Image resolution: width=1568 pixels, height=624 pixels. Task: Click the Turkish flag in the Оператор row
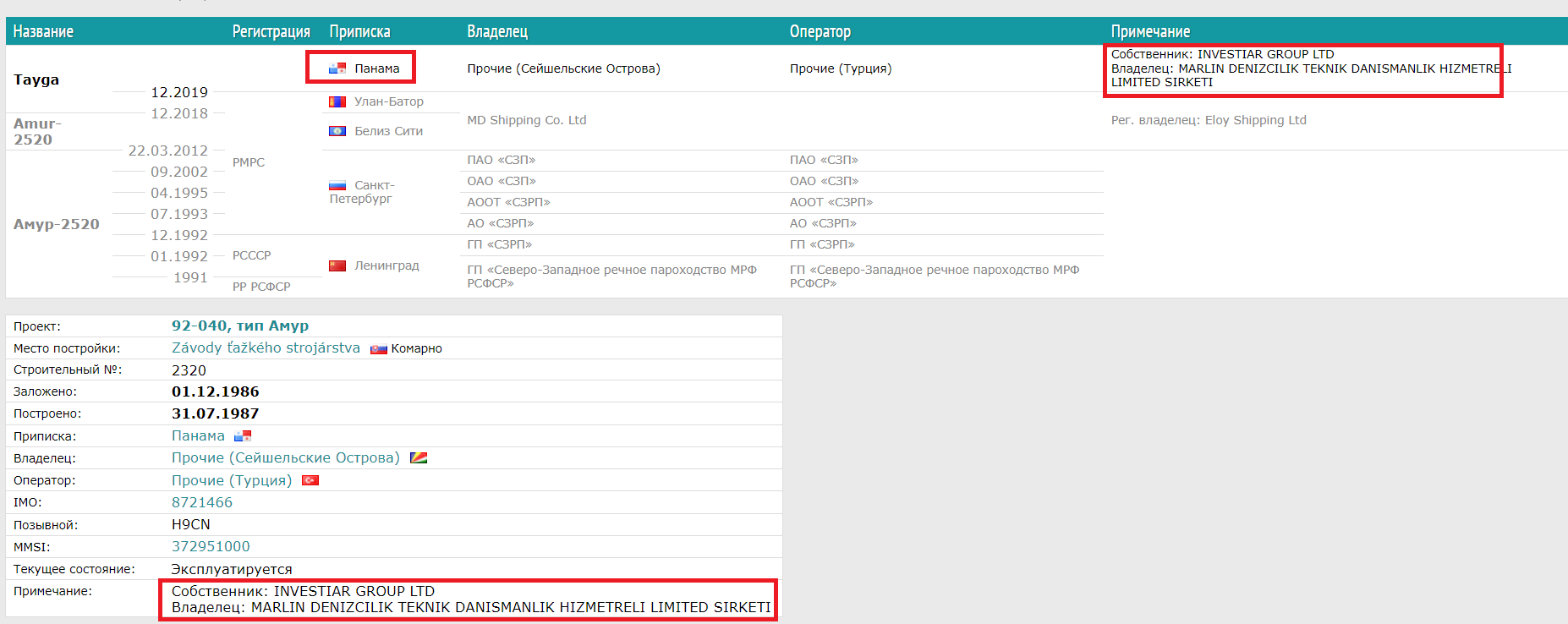click(310, 480)
